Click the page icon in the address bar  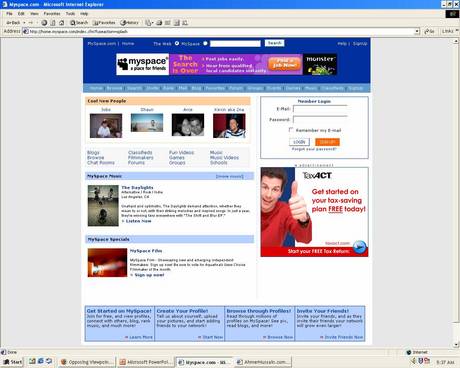coord(25,31)
